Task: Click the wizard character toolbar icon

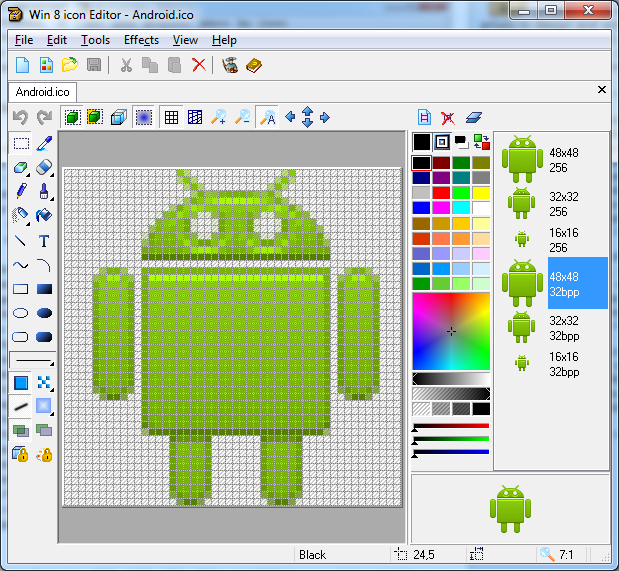Action: [230, 65]
